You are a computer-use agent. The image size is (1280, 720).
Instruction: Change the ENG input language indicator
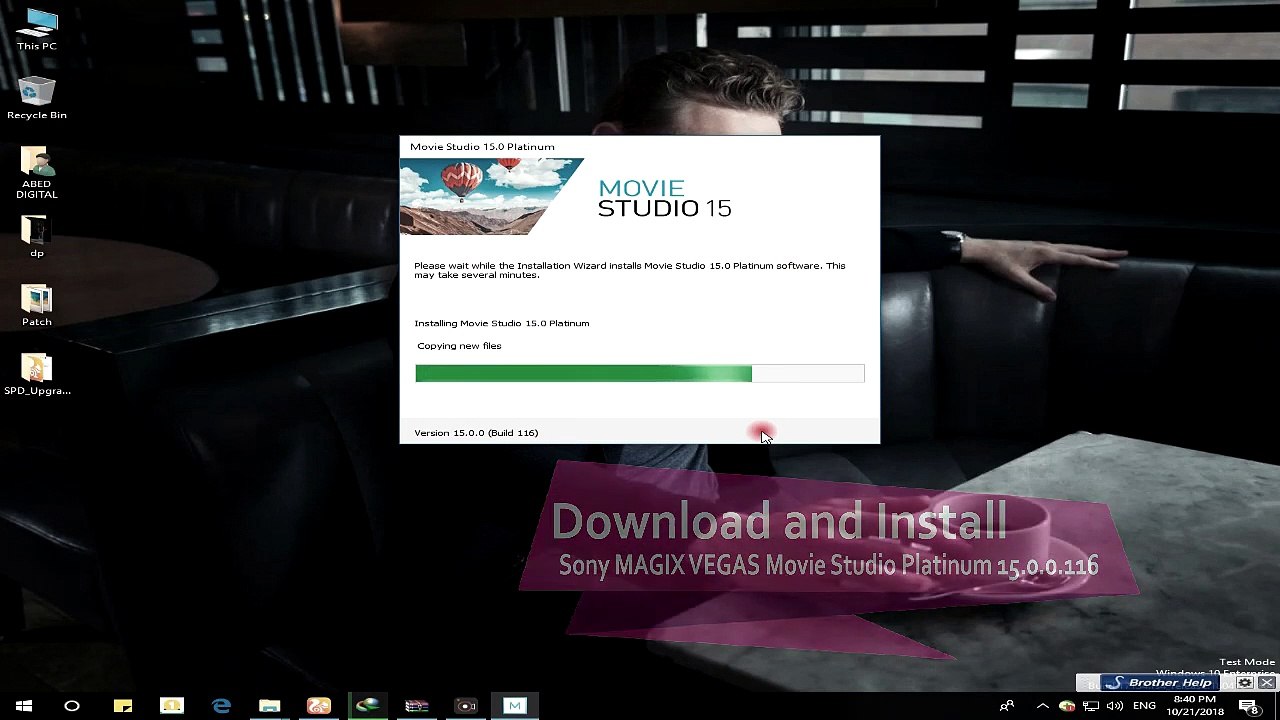pyautogui.click(x=1144, y=706)
